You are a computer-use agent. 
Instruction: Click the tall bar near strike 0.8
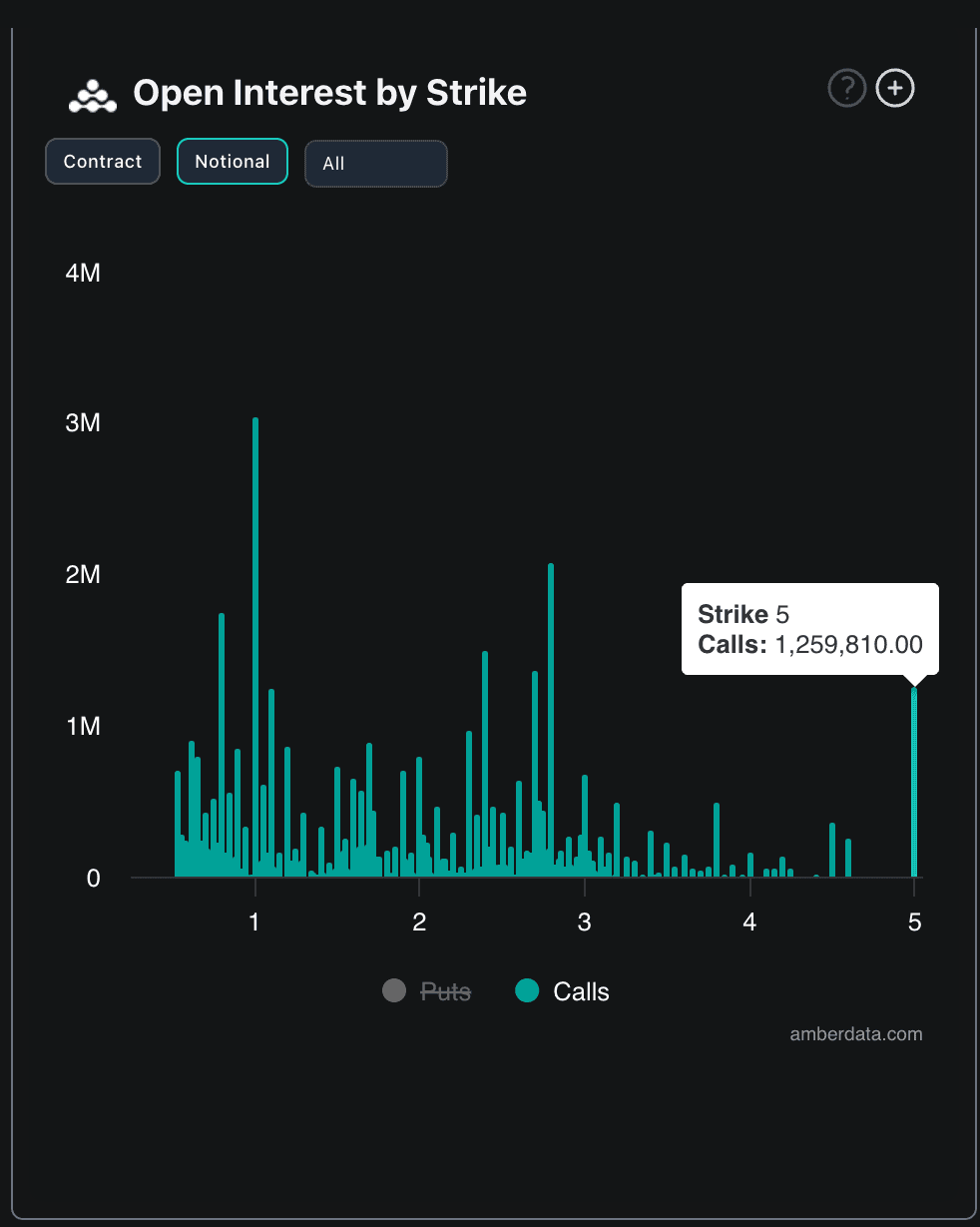[x=222, y=745]
